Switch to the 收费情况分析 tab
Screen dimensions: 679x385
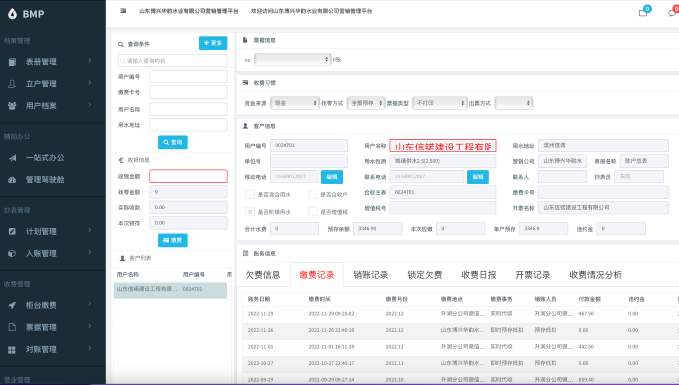595,275
